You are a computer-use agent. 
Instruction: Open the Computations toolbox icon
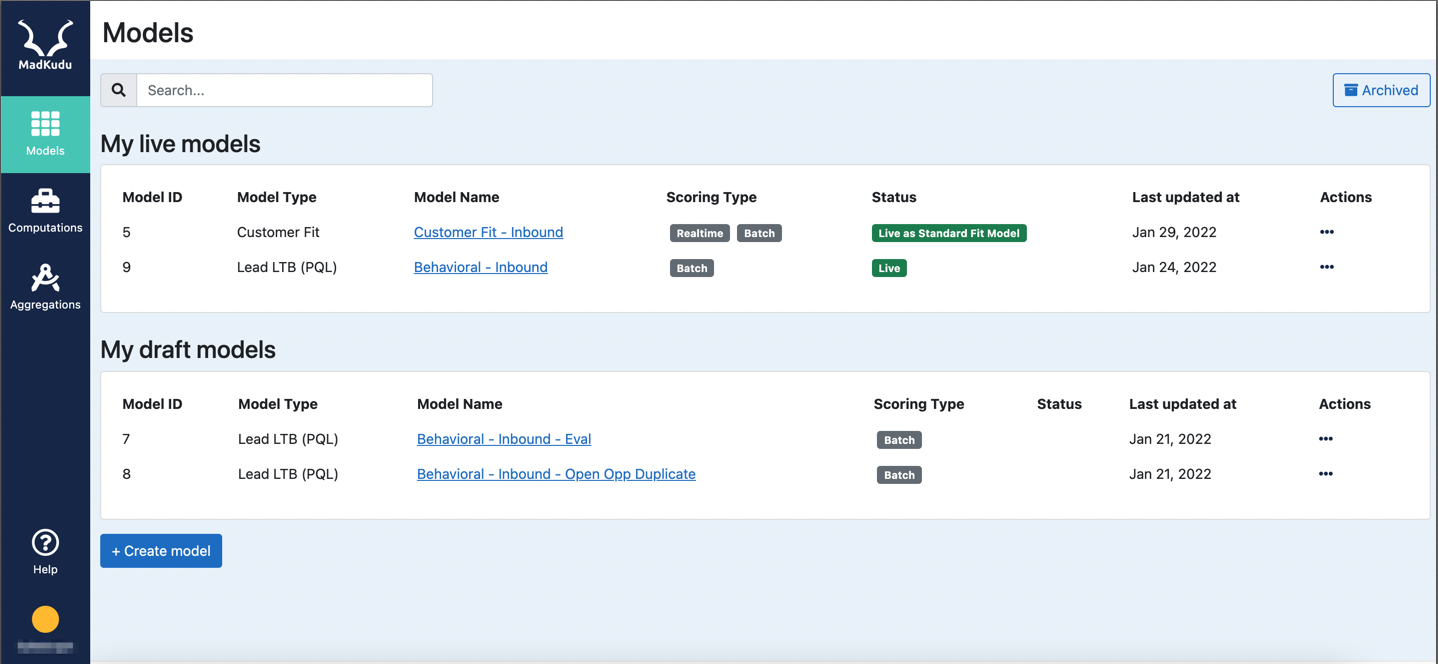45,201
